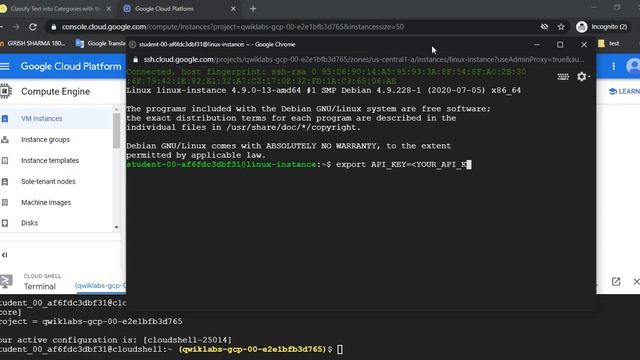Open the SSH window keyboard icon
The image size is (640, 360).
[563, 76]
